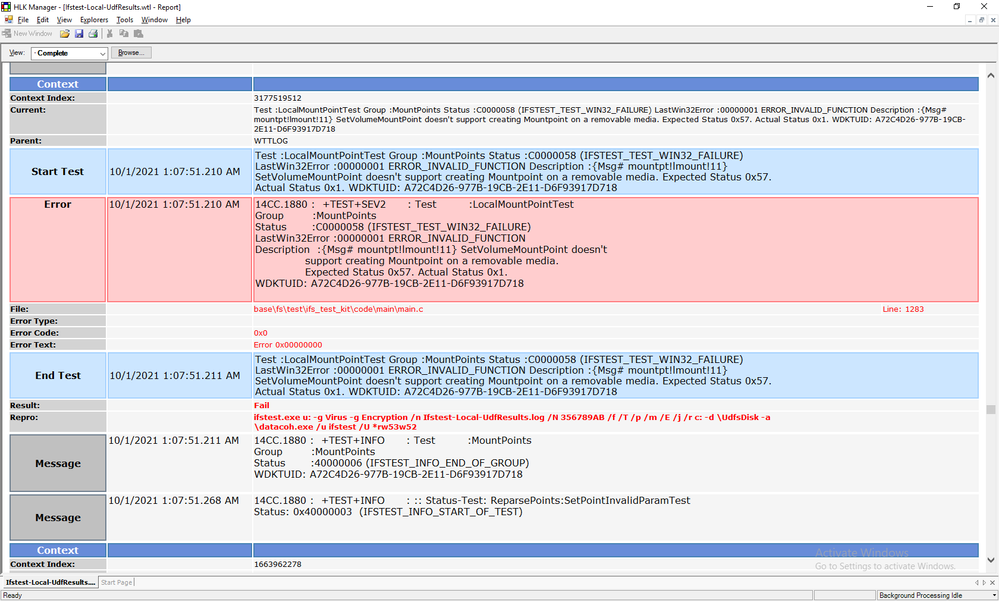Open the Edit menu
This screenshot has height=601, width=999.
(43, 20)
